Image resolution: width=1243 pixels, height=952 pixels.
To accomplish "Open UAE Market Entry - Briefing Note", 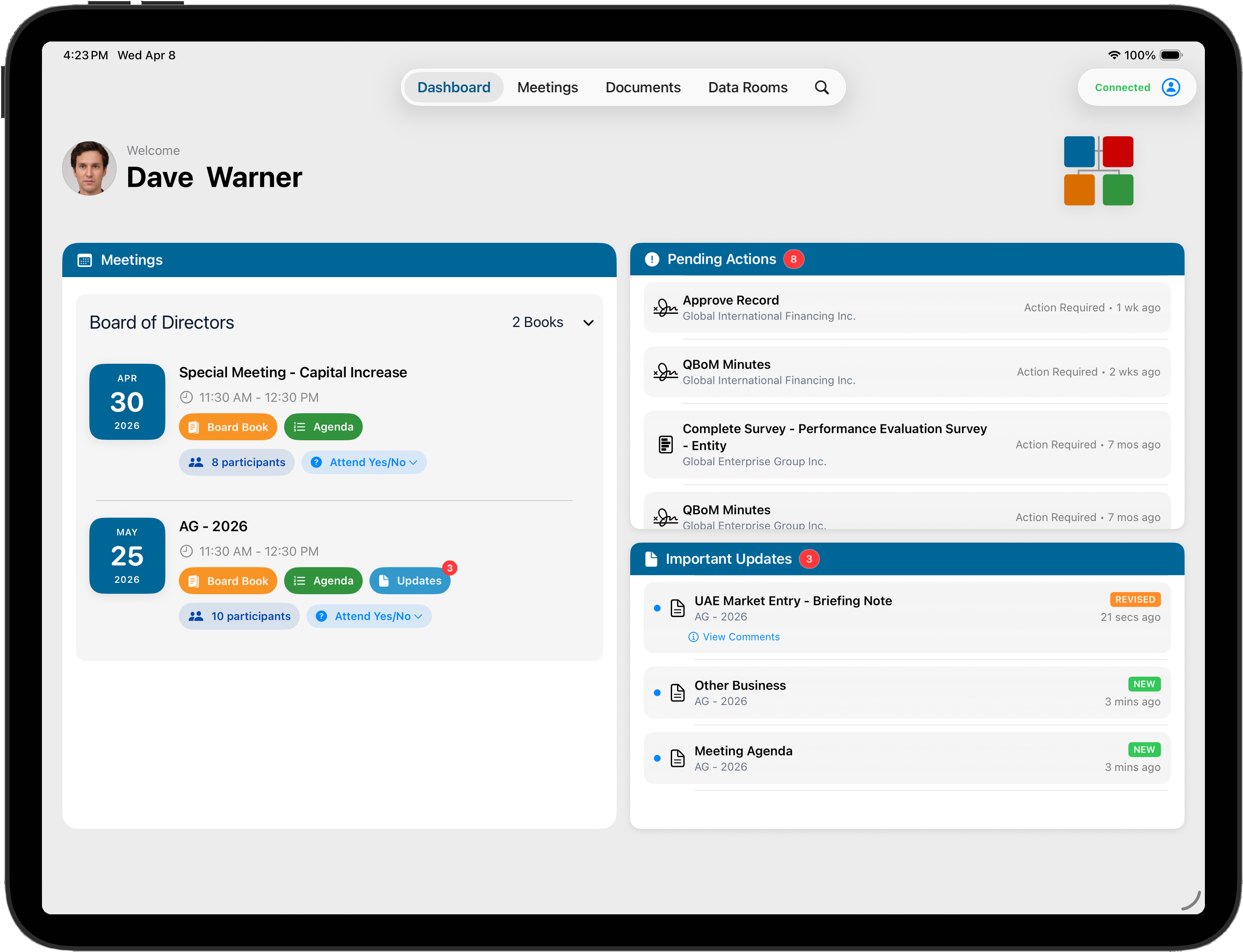I will [906, 617].
